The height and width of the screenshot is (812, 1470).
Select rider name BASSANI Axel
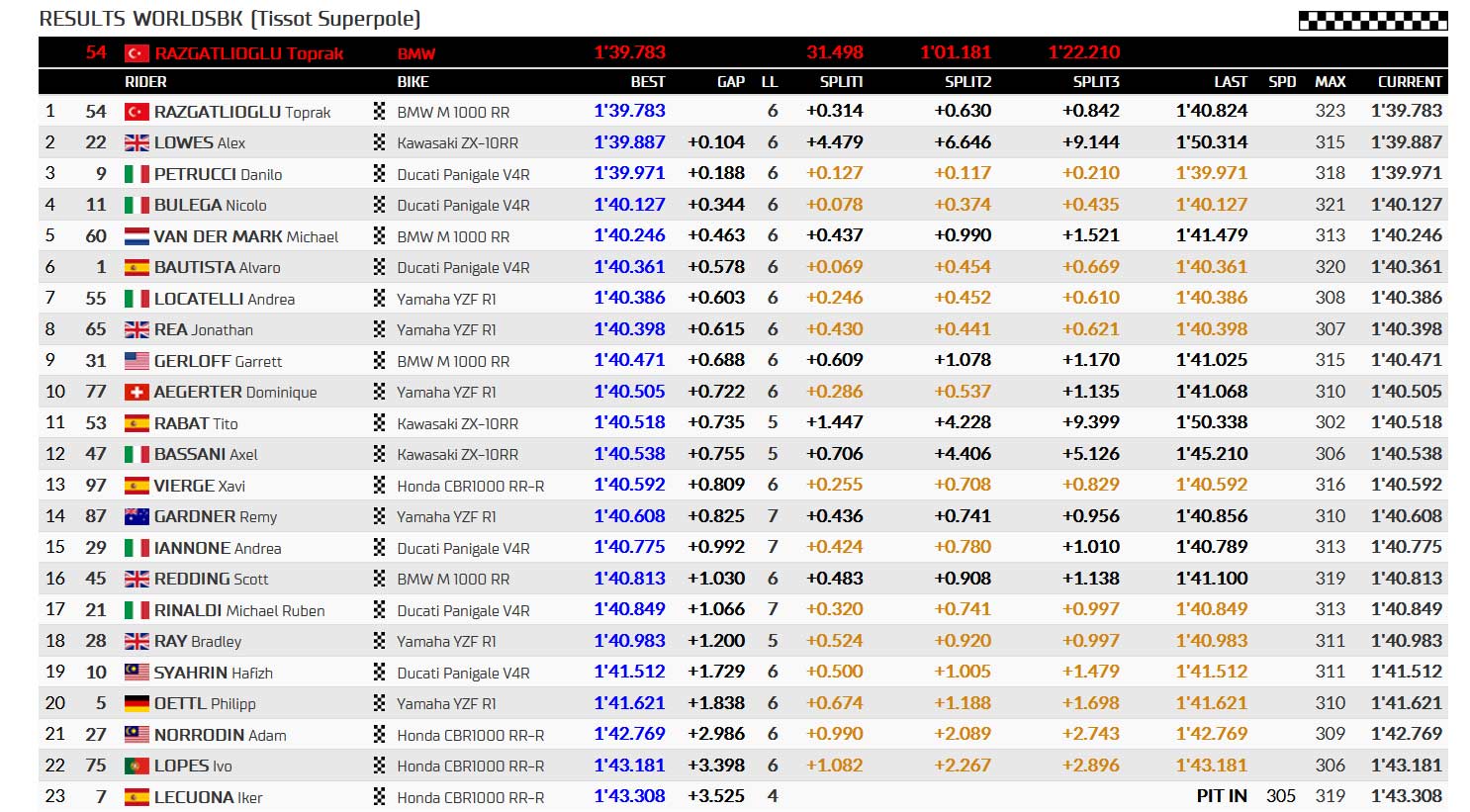[x=206, y=454]
